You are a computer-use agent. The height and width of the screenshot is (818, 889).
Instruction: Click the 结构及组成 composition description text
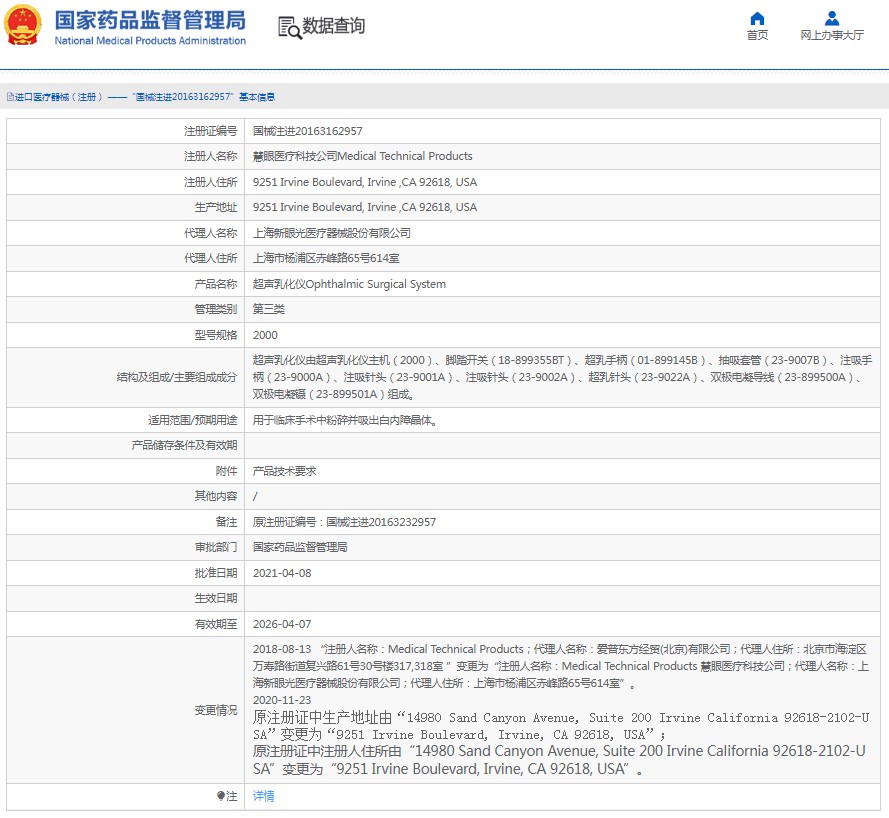pos(562,377)
